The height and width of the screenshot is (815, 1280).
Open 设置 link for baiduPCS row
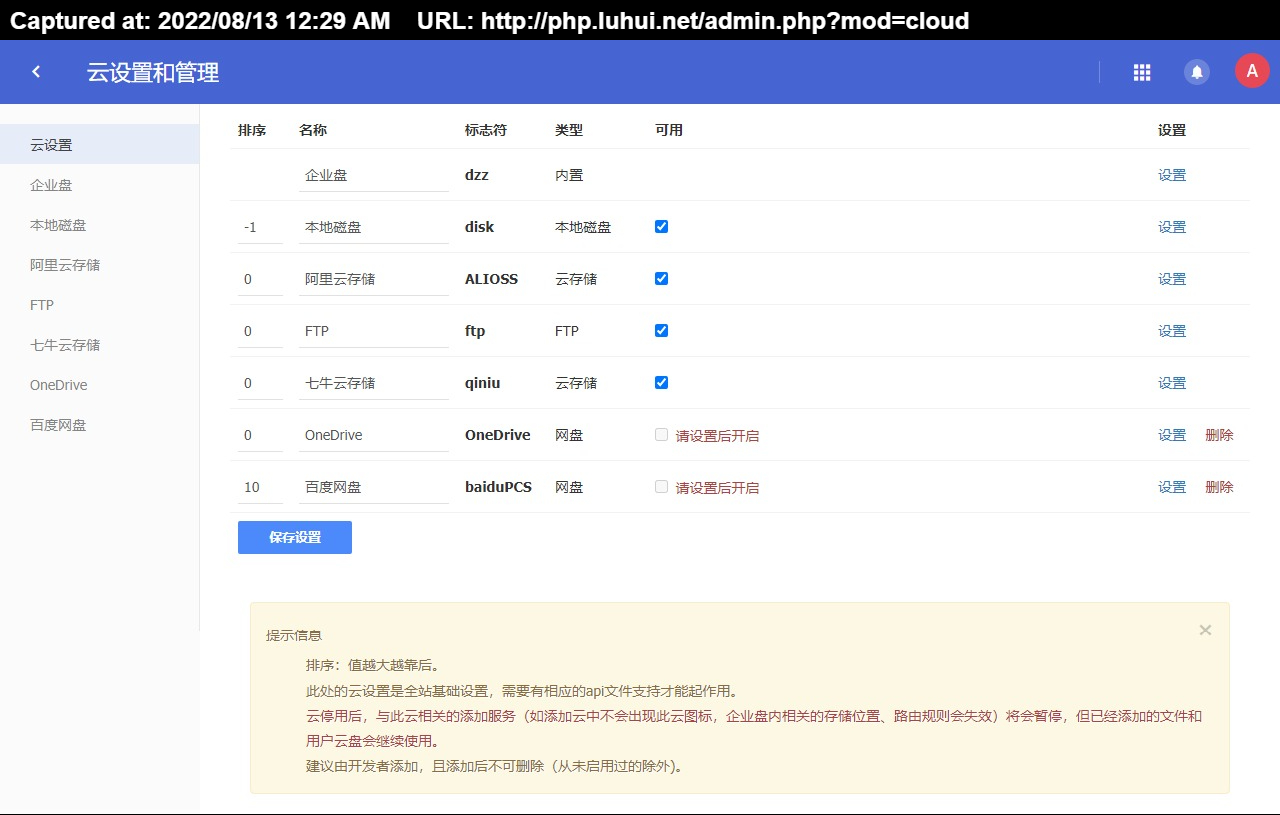(1172, 487)
